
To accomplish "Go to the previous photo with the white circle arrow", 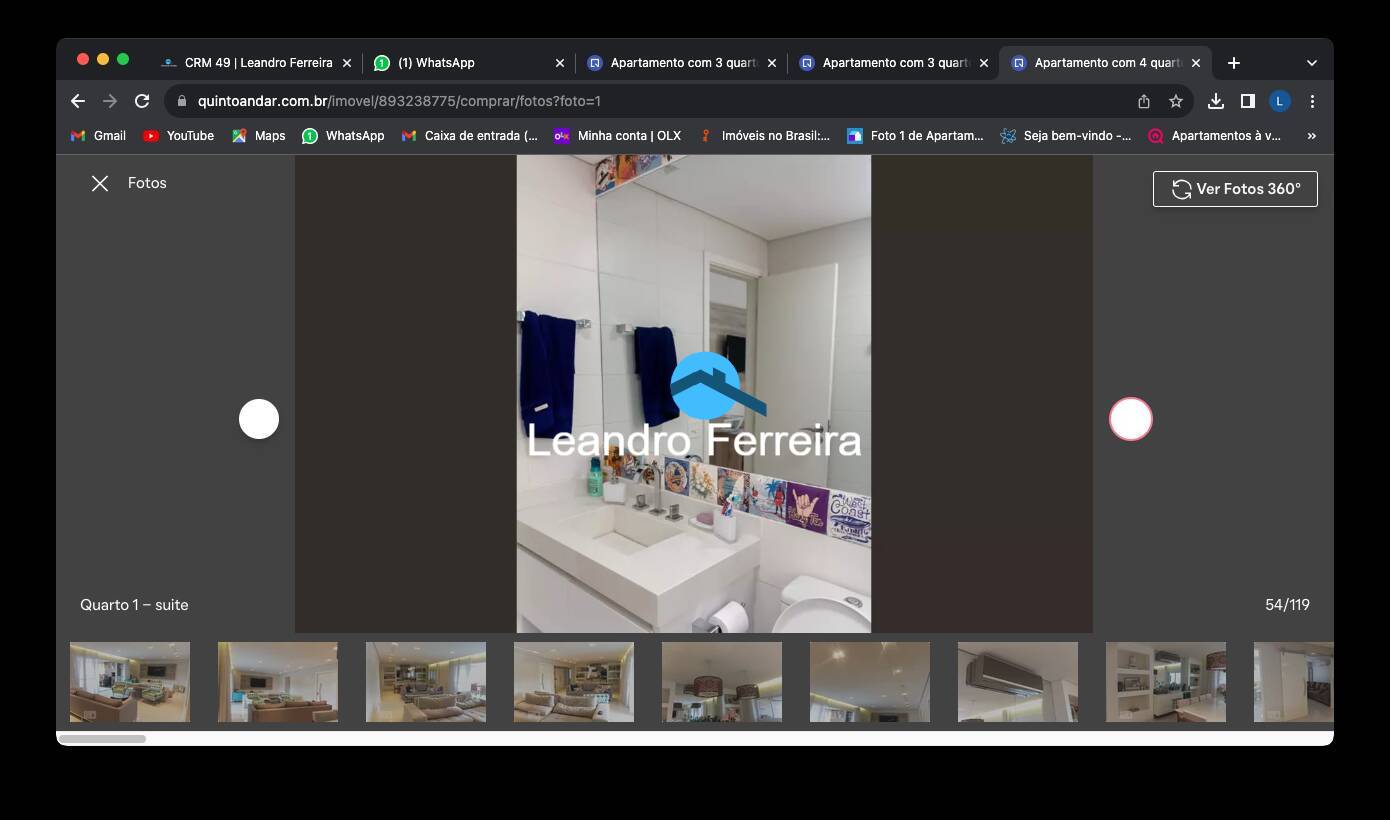I will click(259, 419).
